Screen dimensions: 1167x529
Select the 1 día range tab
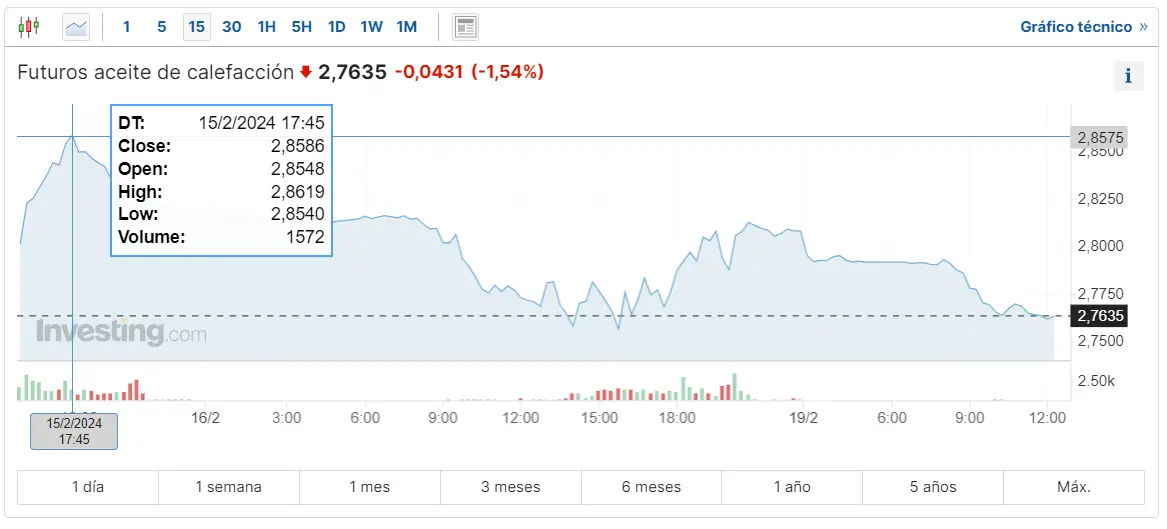coord(88,487)
